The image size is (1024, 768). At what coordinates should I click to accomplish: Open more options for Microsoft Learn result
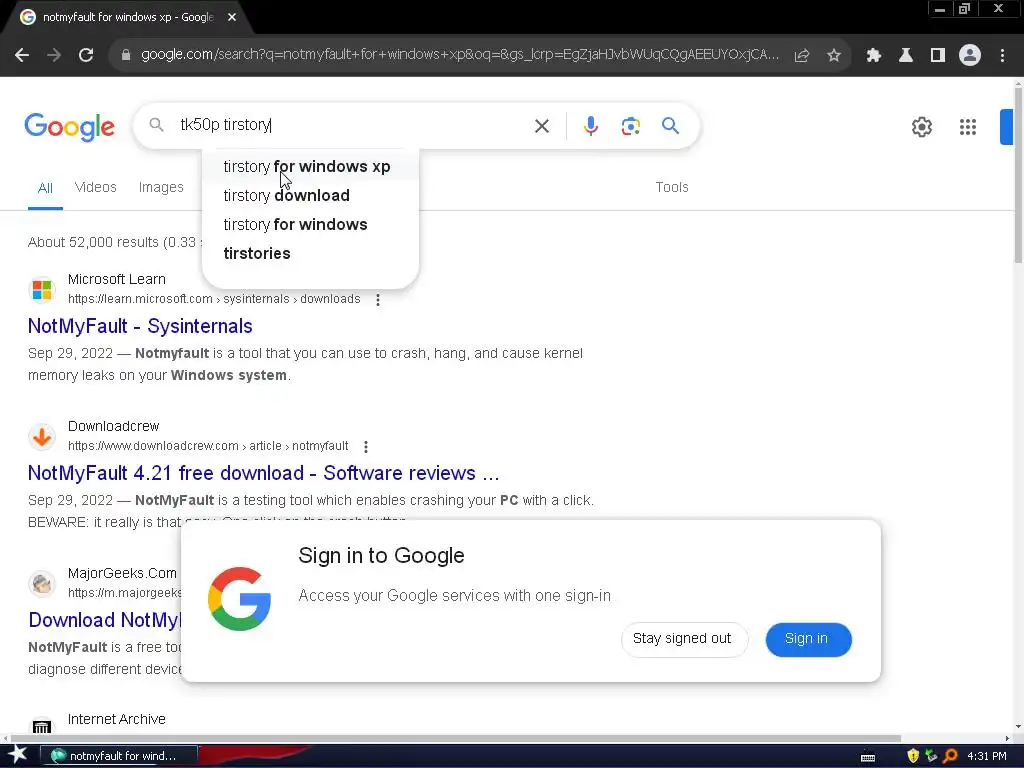pos(377,300)
